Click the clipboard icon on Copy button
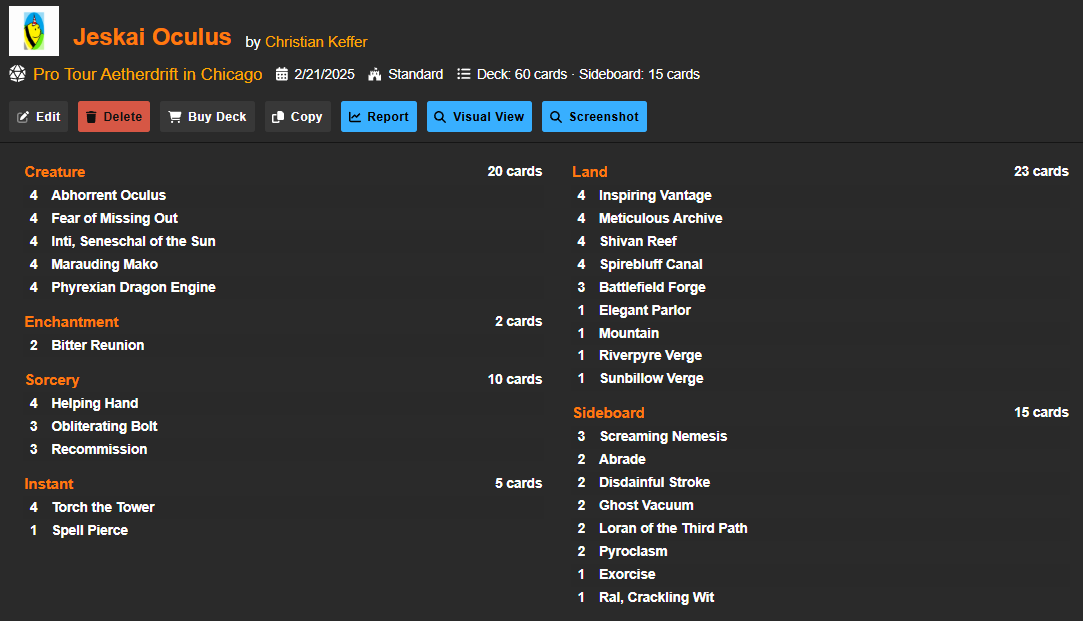1083x621 pixels. click(278, 117)
